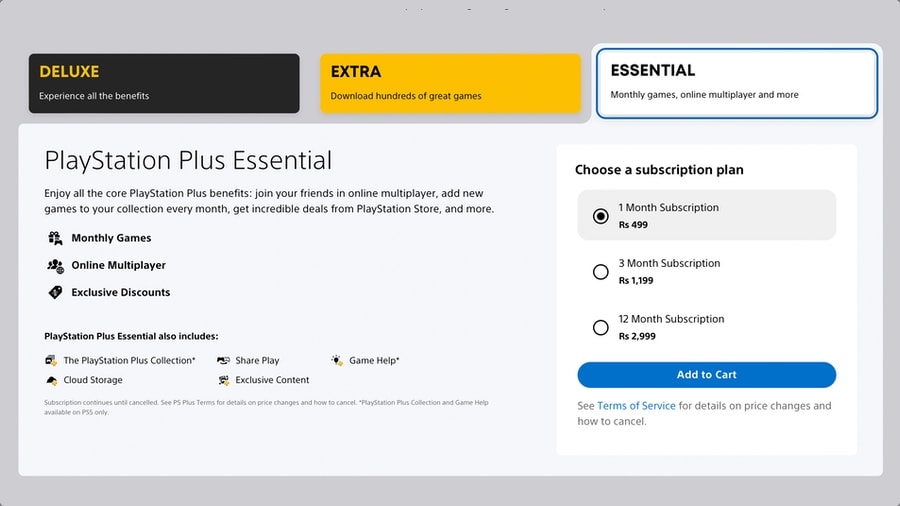Click the Online Multiplayer icon
Image resolution: width=900 pixels, height=506 pixels.
click(x=54, y=265)
